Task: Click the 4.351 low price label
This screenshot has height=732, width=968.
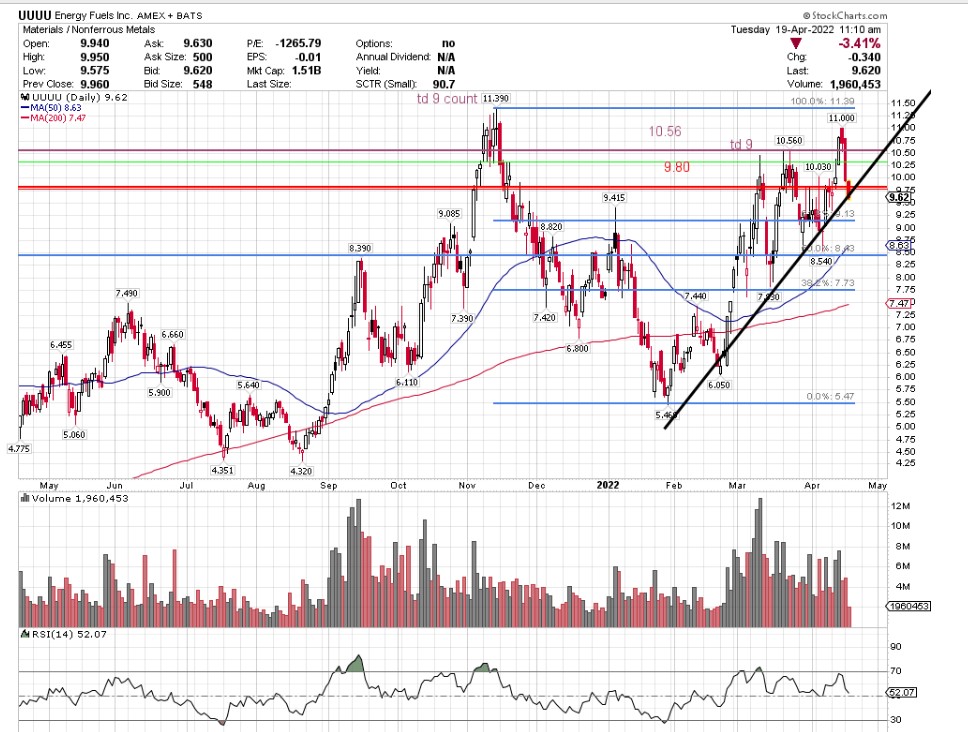Action: 222,470
